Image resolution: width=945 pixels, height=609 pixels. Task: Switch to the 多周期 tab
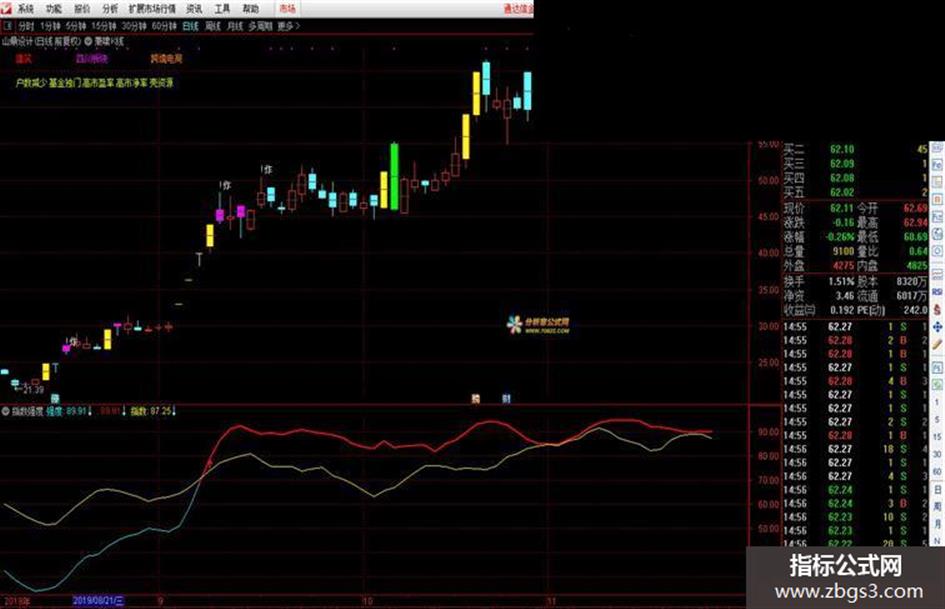[260, 26]
